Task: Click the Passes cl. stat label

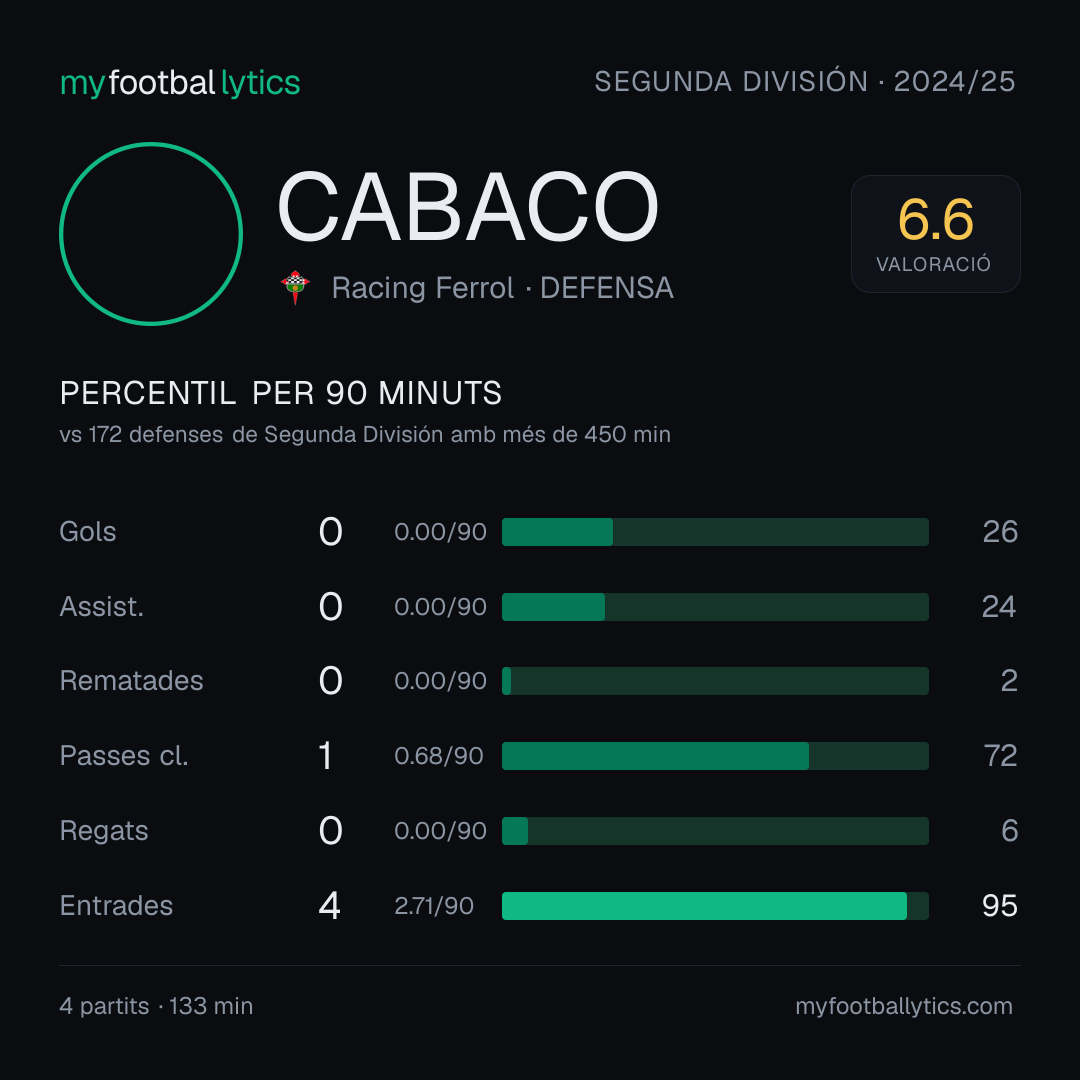Action: tap(124, 756)
